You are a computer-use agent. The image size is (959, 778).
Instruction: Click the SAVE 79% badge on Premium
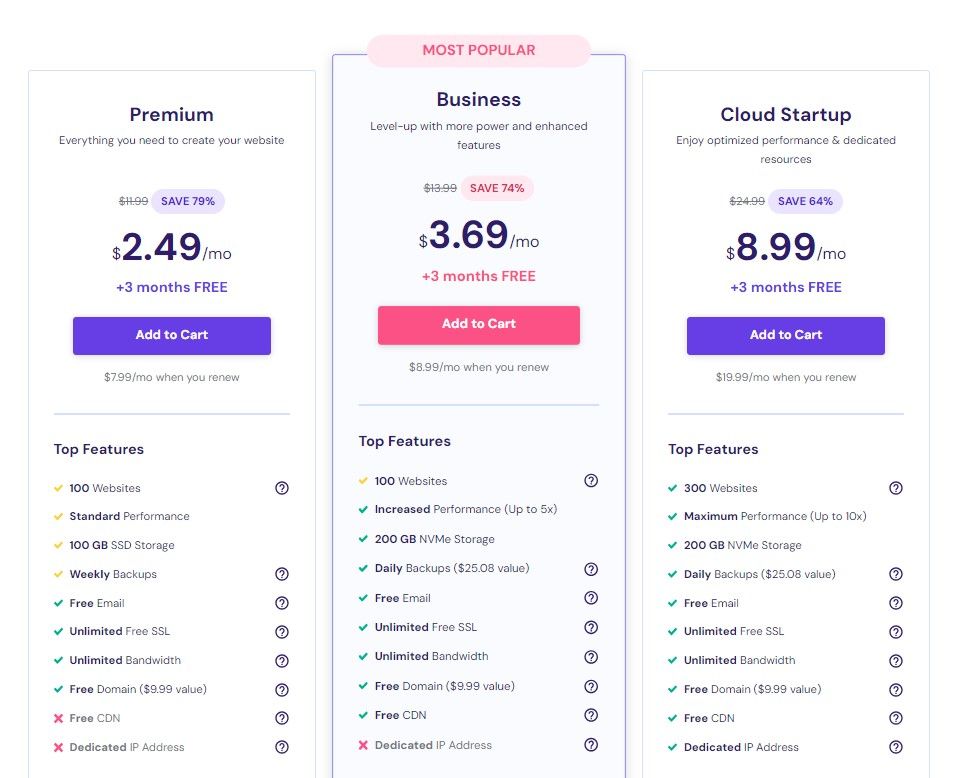188,201
